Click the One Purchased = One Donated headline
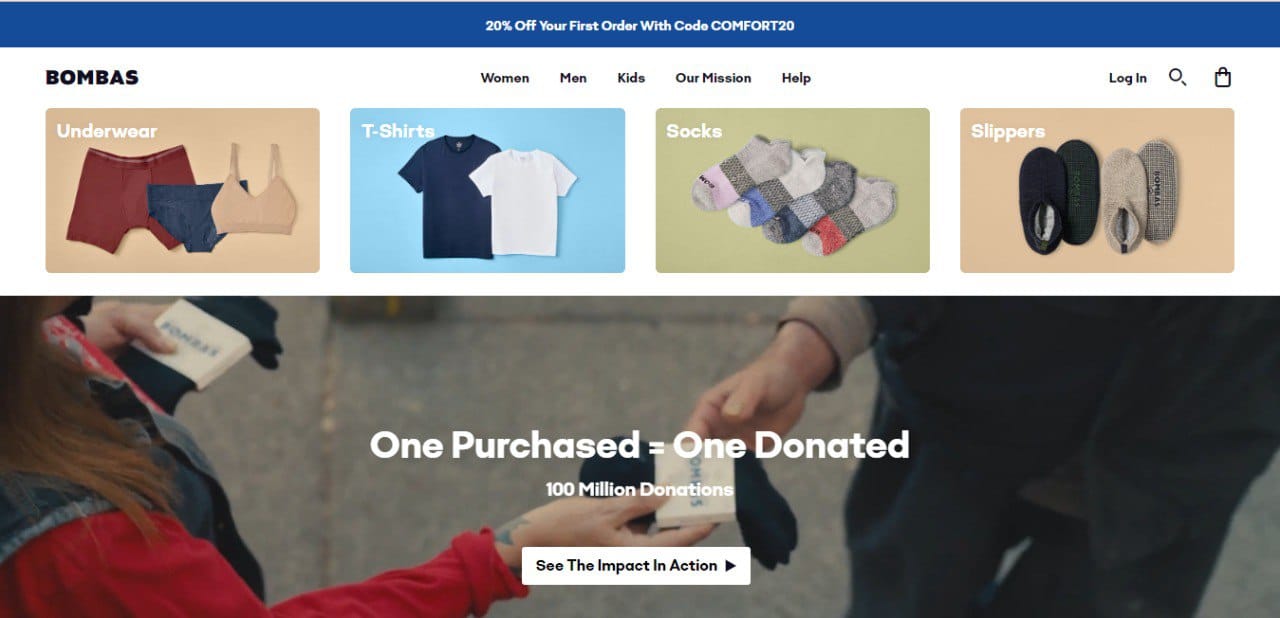1280x618 pixels. (x=640, y=445)
